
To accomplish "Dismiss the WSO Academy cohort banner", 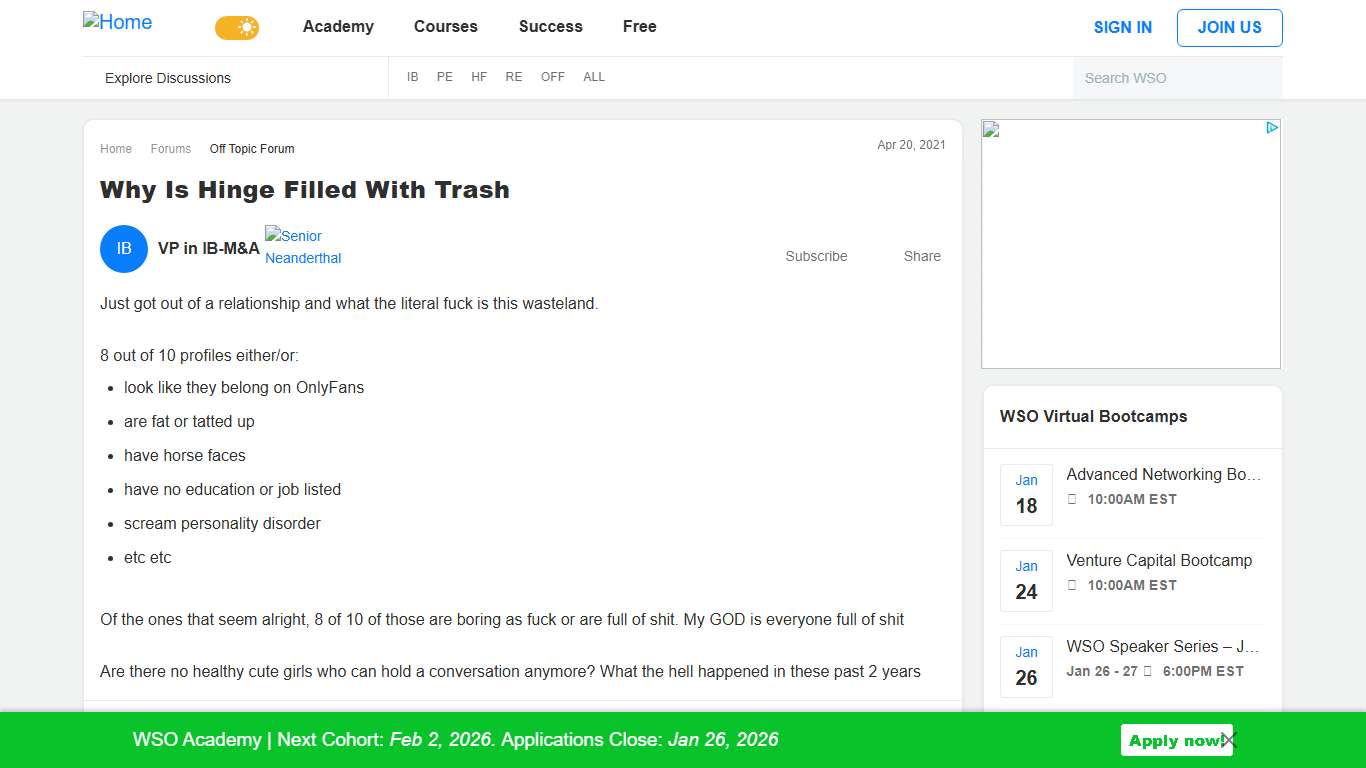I will point(1228,740).
